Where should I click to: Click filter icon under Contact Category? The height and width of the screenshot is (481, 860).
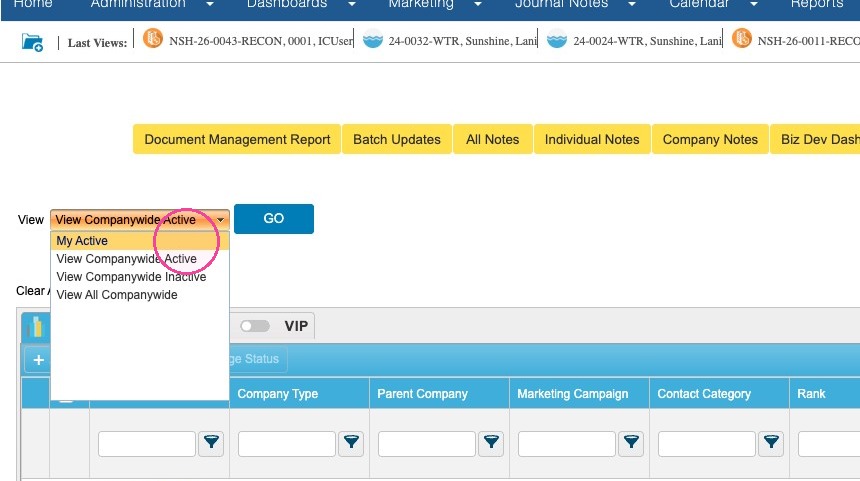771,443
